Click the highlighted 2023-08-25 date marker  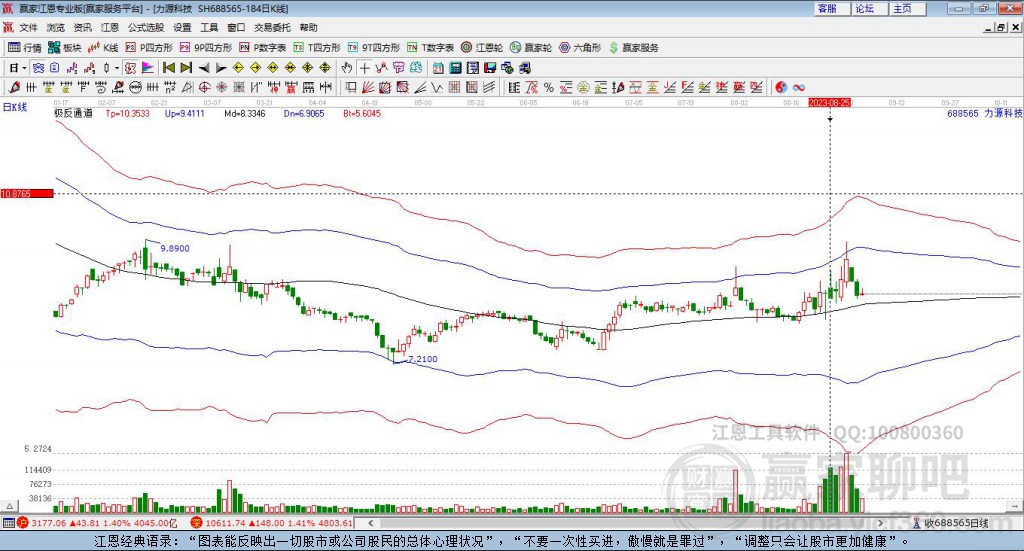(829, 102)
